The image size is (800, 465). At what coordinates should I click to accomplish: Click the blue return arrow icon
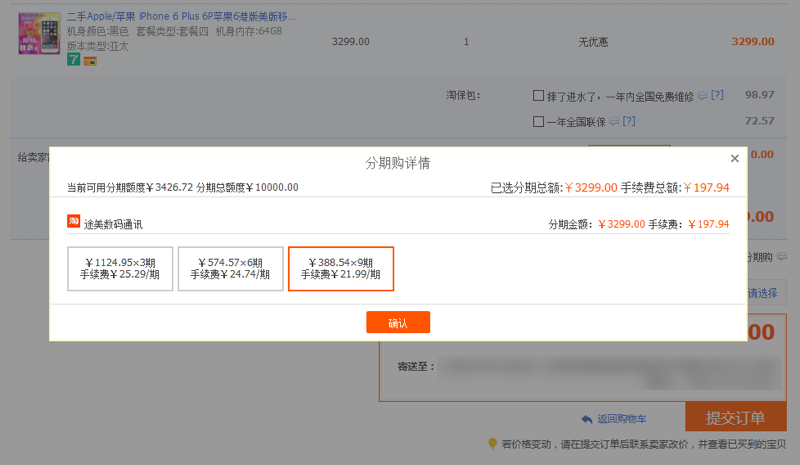(587, 418)
